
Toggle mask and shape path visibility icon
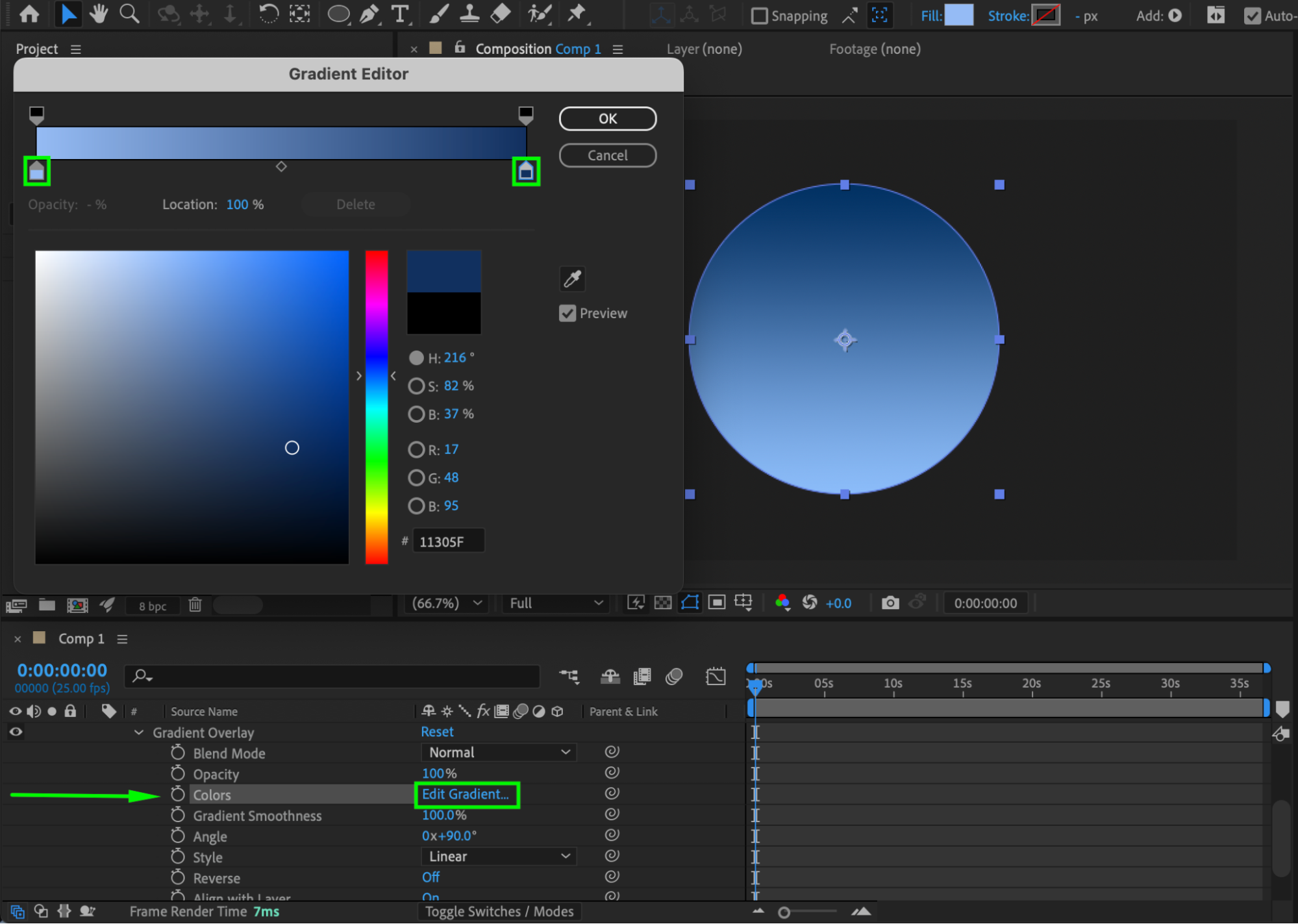point(690,603)
